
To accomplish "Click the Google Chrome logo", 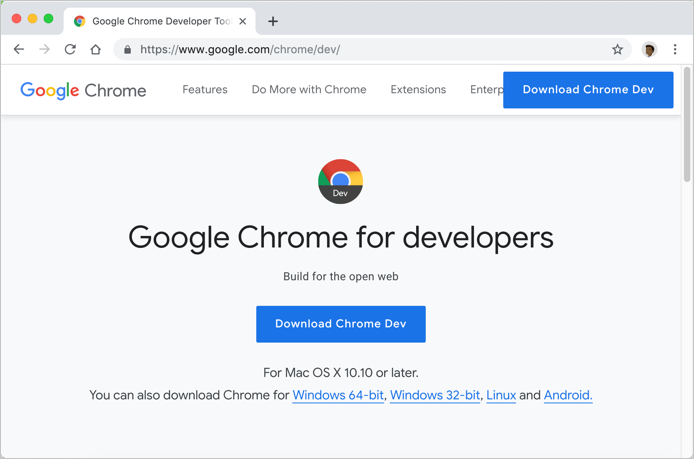I will pyautogui.click(x=83, y=90).
